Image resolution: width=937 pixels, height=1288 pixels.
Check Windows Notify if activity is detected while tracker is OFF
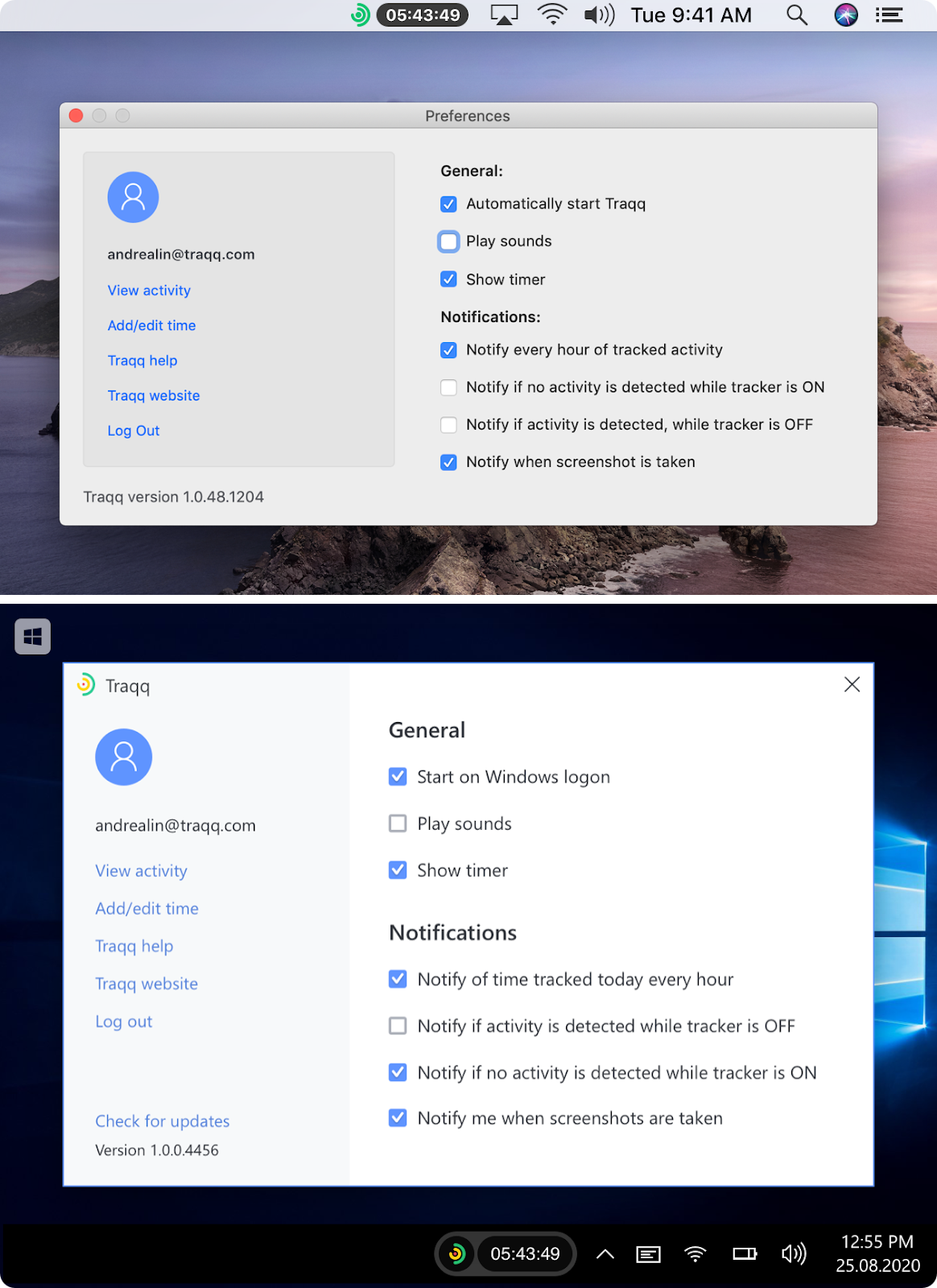(398, 1026)
